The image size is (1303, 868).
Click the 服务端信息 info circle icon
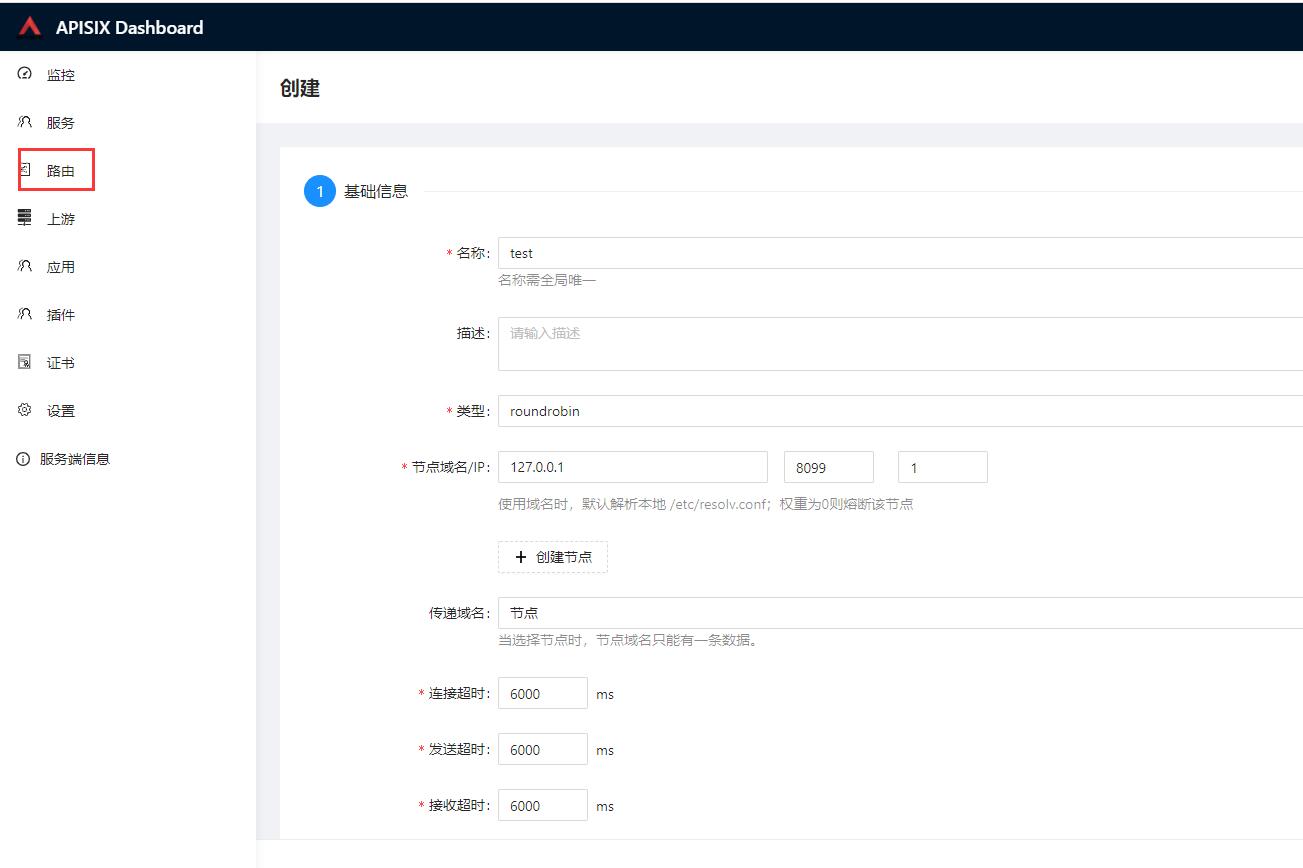(x=23, y=459)
